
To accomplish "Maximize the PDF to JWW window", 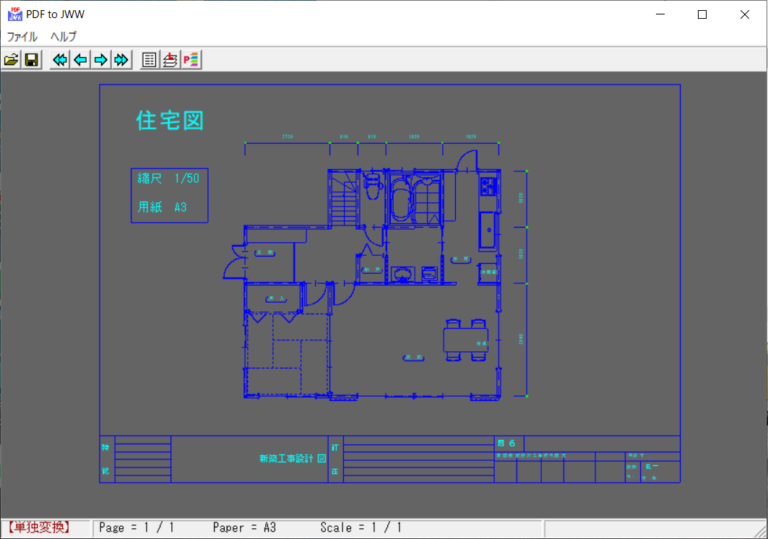I will pos(702,14).
